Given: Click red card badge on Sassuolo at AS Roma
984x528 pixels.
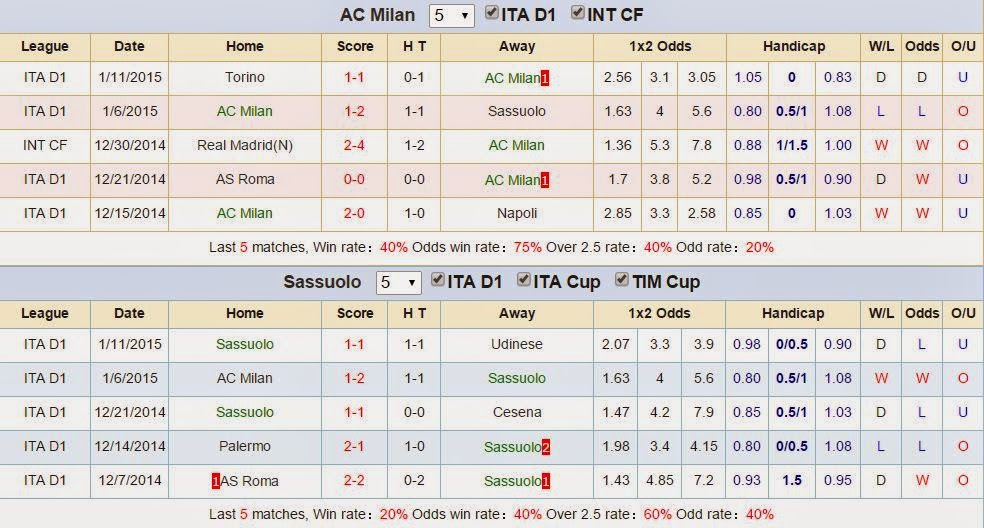Looking at the screenshot, I should [x=546, y=481].
